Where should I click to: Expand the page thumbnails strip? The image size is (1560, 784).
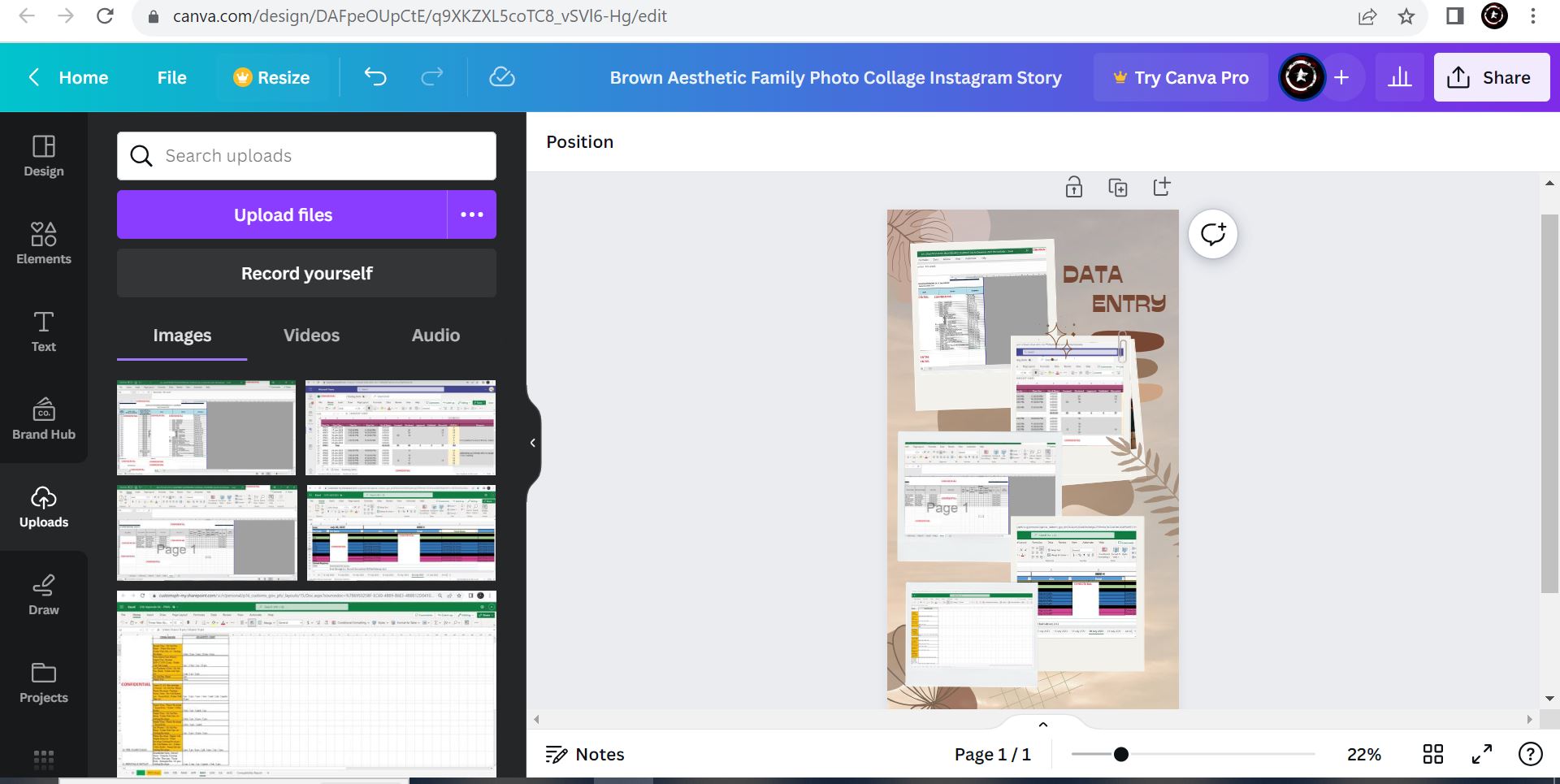point(1043,724)
